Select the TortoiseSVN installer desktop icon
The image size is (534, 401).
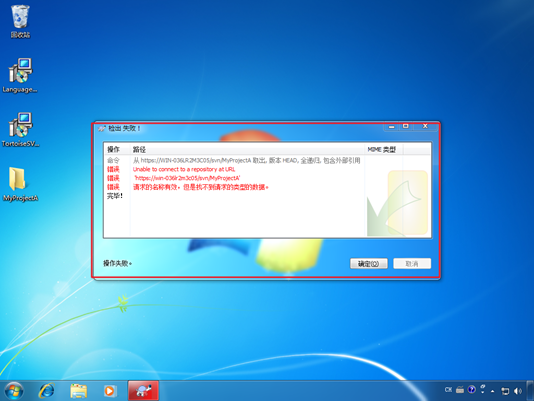coord(20,129)
